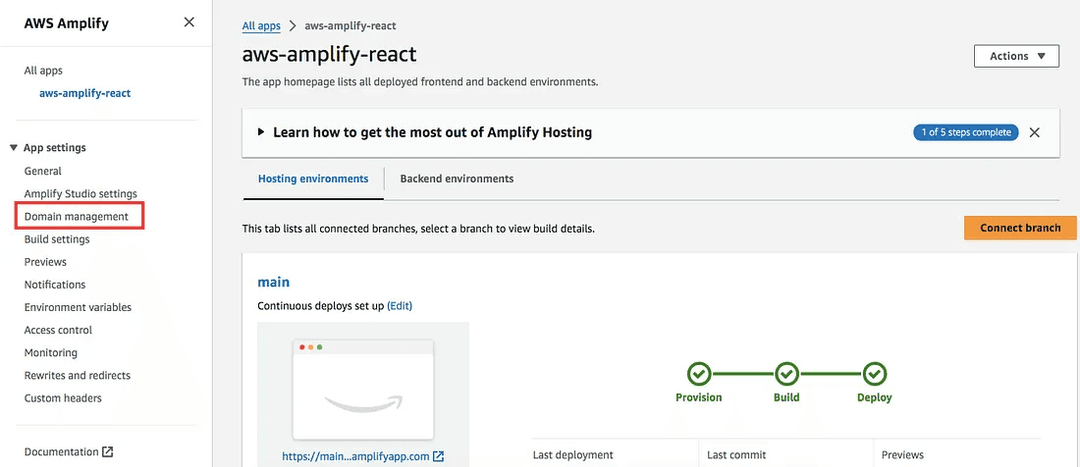Open Amplify Studio settings
The width and height of the screenshot is (1080, 467).
(81, 194)
